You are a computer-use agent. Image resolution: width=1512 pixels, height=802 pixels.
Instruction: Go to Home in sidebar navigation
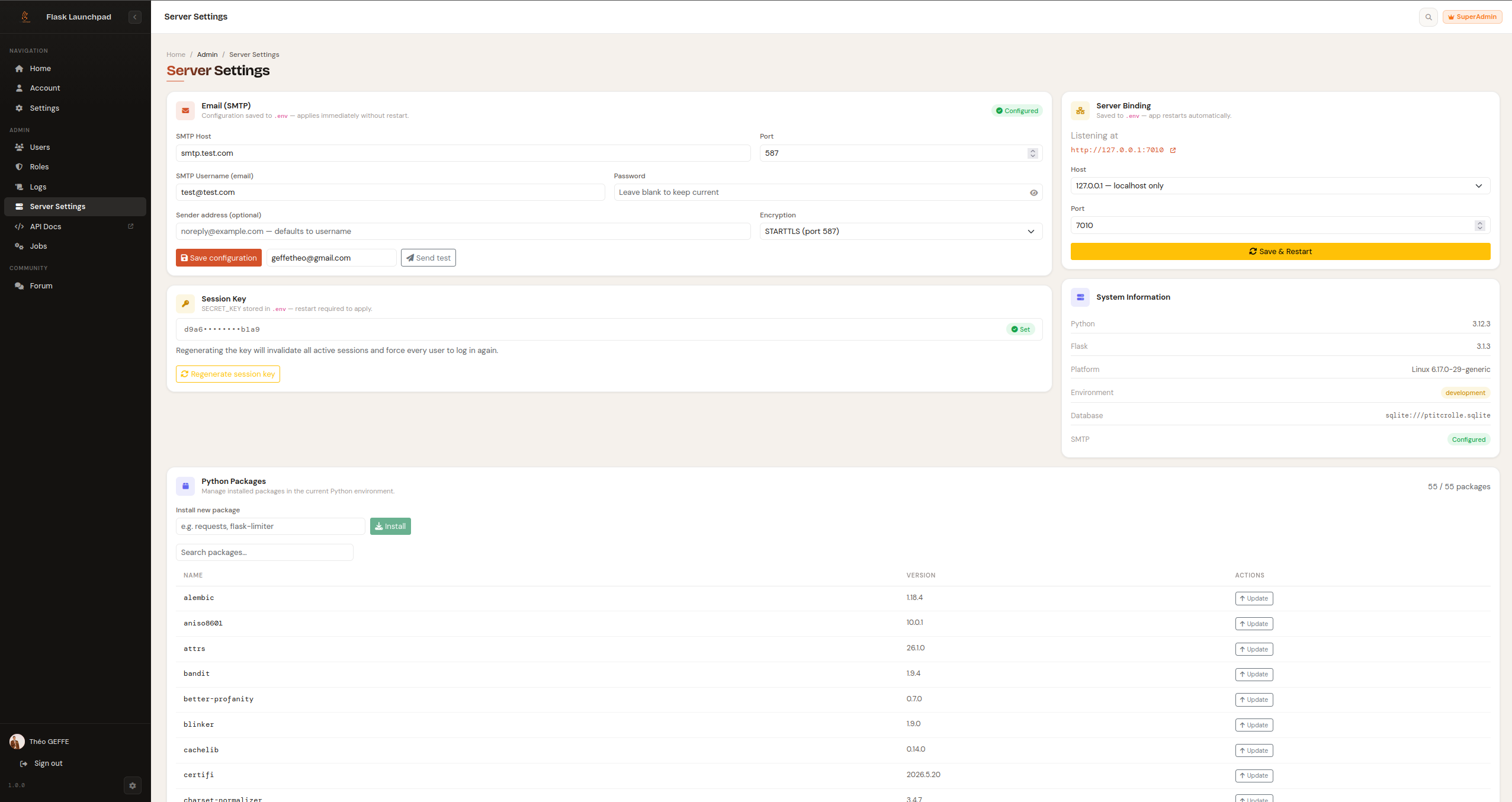tap(75, 69)
